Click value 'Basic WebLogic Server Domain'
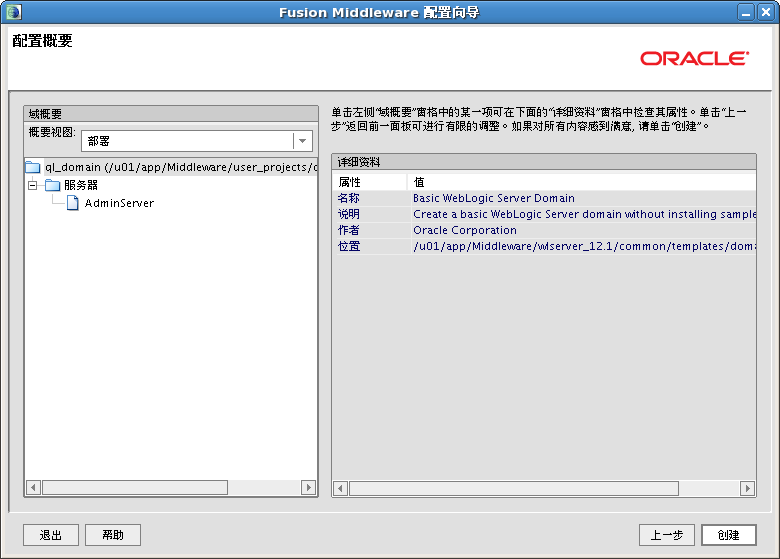 [493, 198]
